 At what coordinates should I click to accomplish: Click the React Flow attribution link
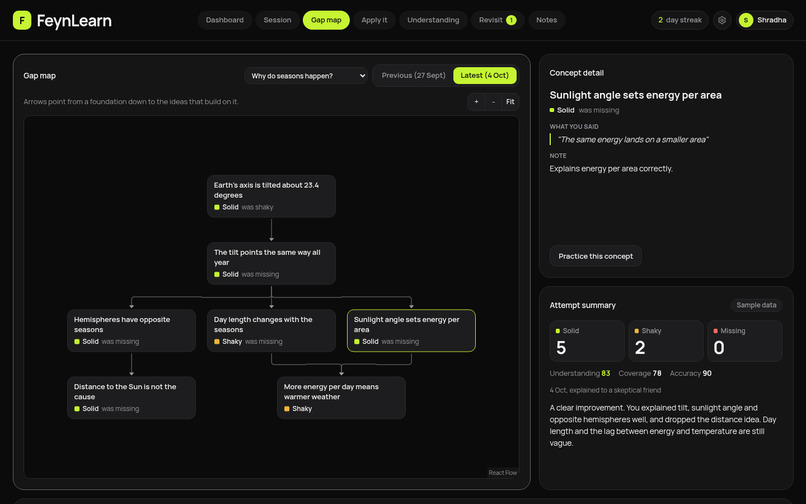click(x=503, y=473)
